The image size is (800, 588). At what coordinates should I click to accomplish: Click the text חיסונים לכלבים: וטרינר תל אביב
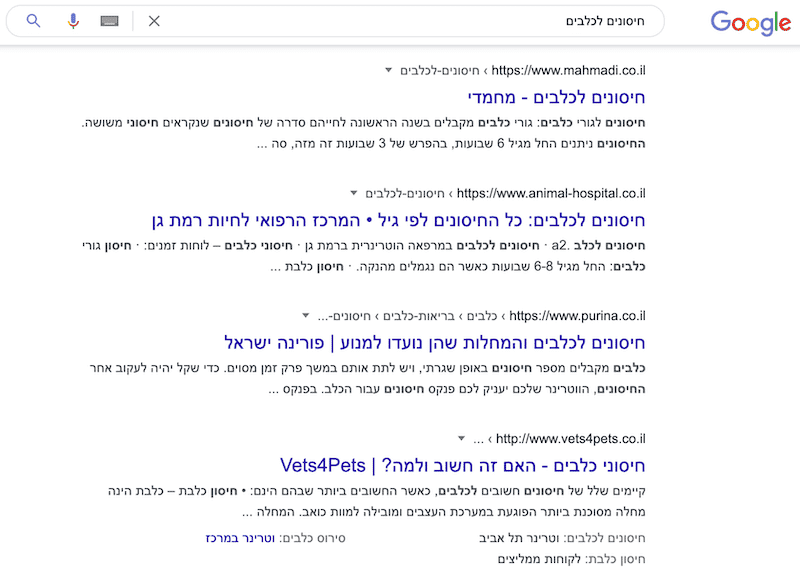tap(562, 538)
